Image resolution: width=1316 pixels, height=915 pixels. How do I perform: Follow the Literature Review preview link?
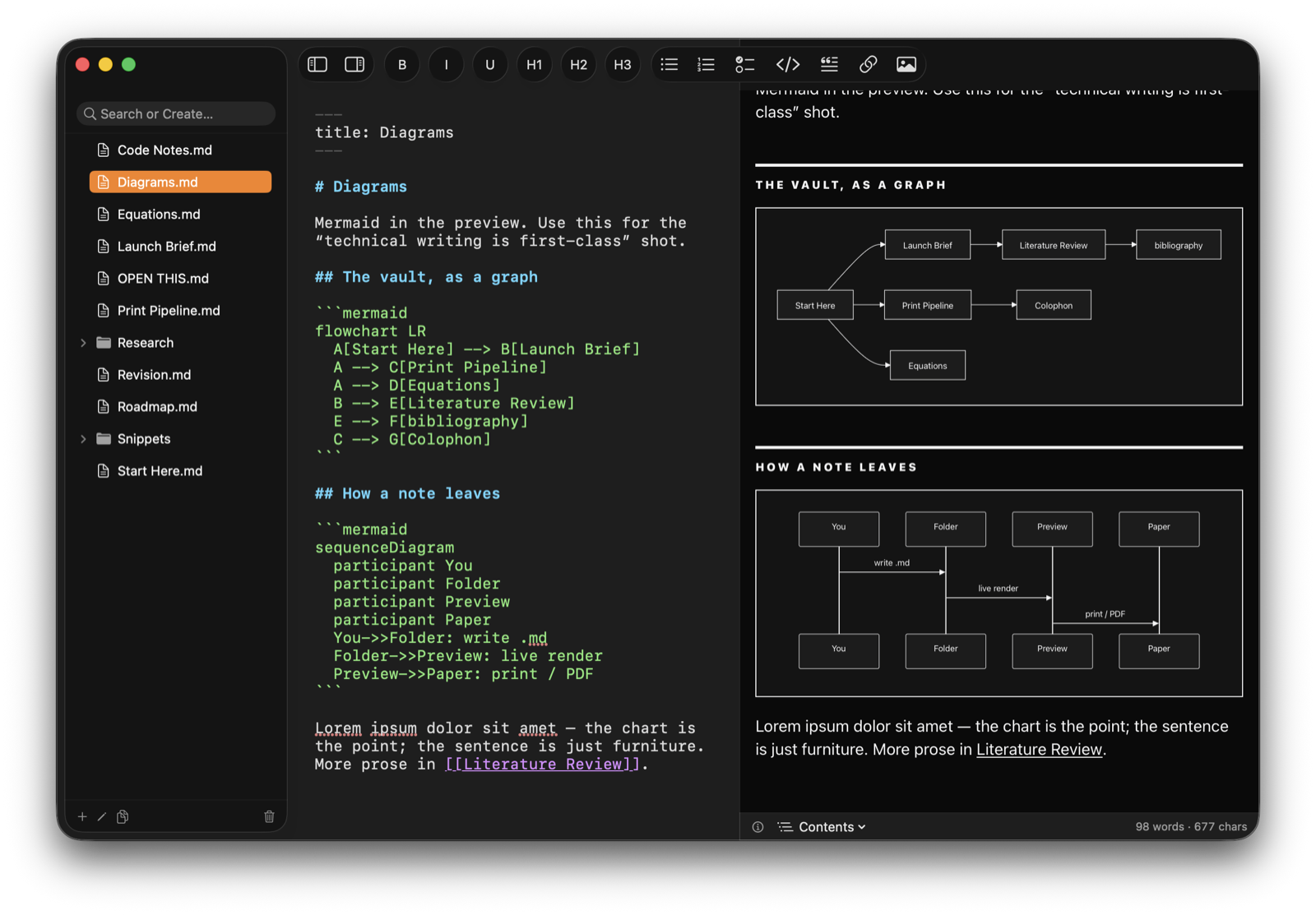[x=1039, y=749]
